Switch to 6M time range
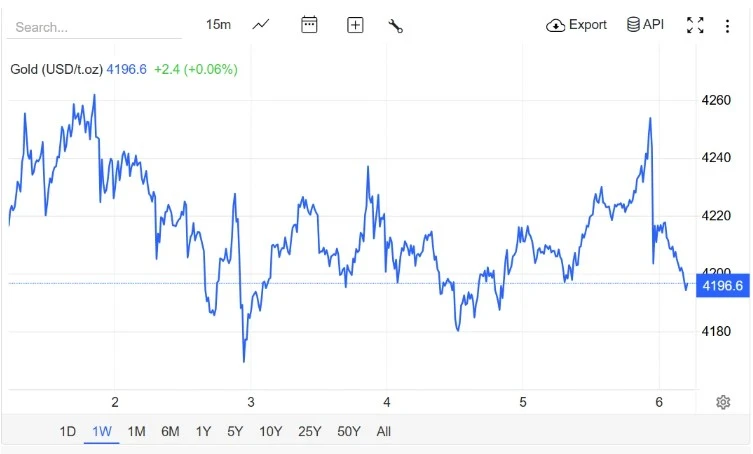This screenshot has height=454, width=753. click(170, 432)
